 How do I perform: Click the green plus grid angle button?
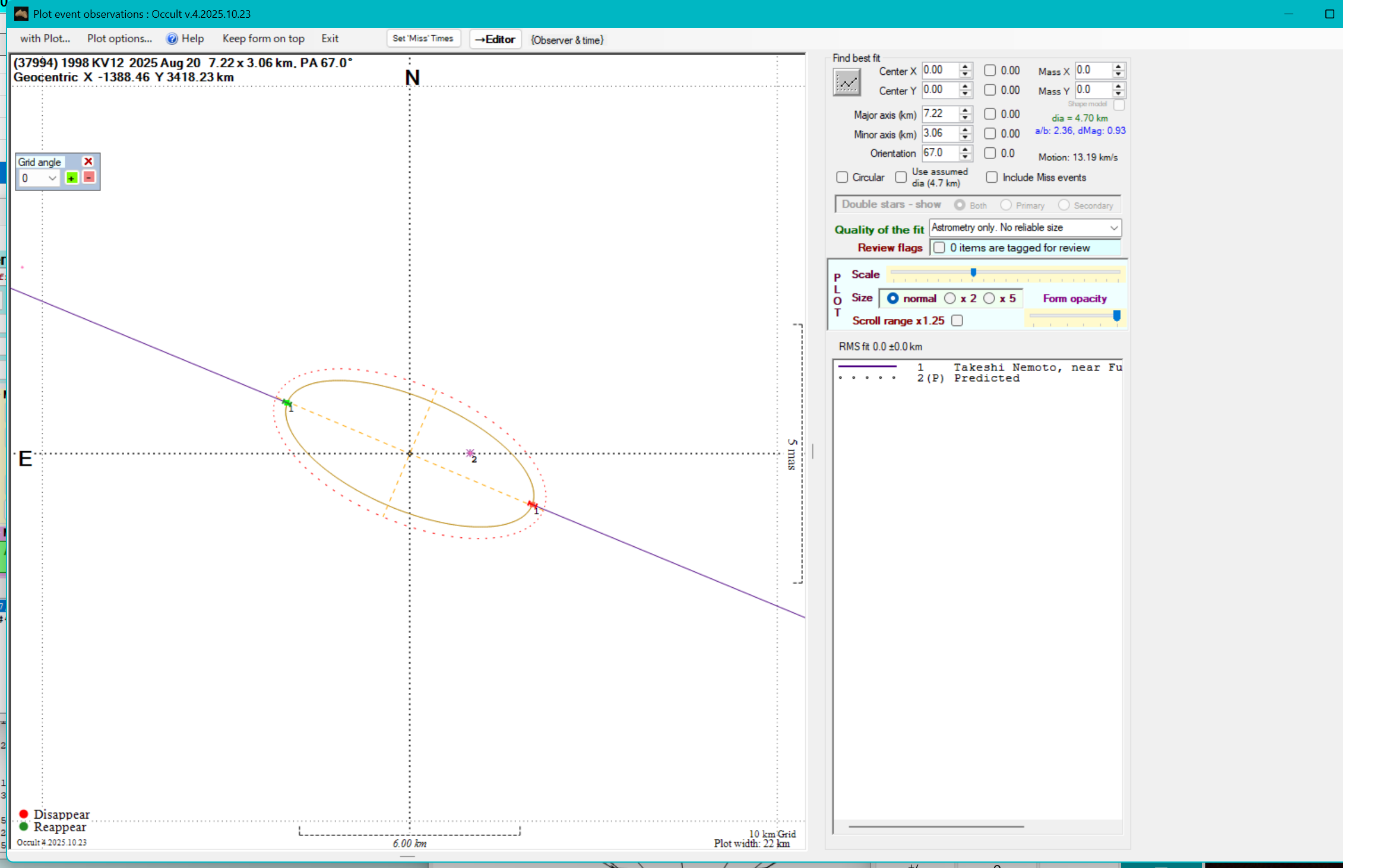click(x=72, y=178)
